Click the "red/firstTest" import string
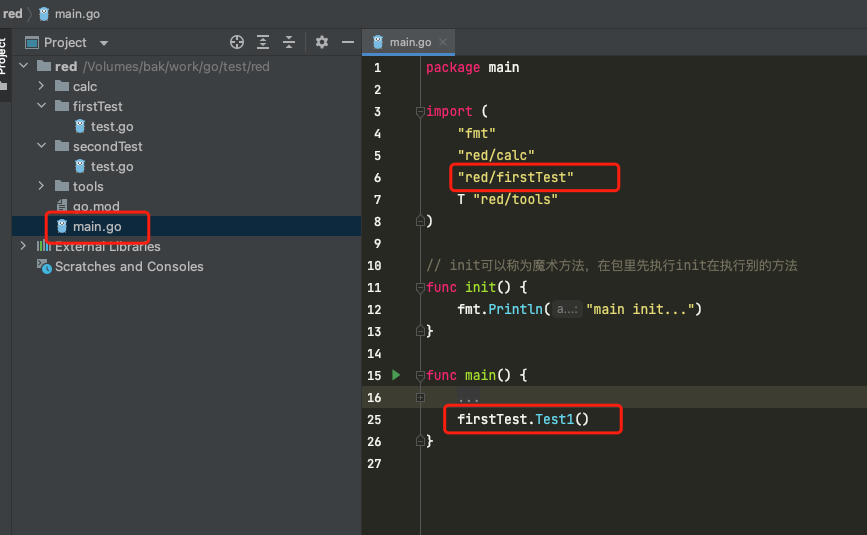Viewport: 867px width, 535px height. tap(515, 177)
